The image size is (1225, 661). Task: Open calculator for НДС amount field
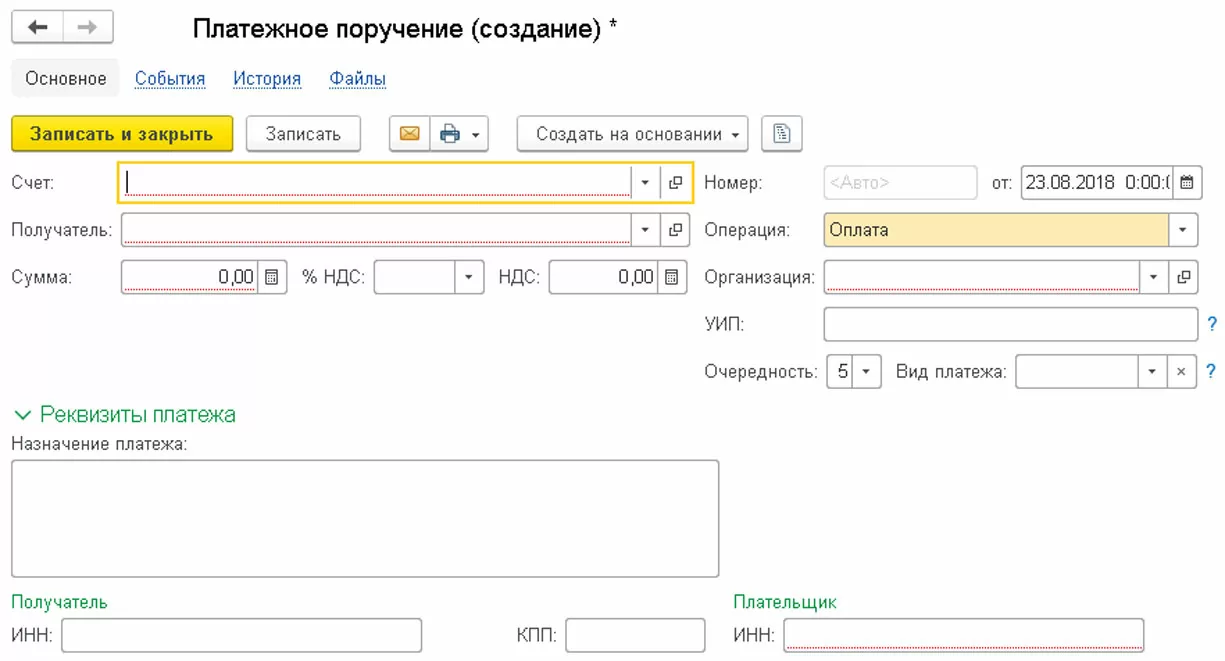click(673, 277)
